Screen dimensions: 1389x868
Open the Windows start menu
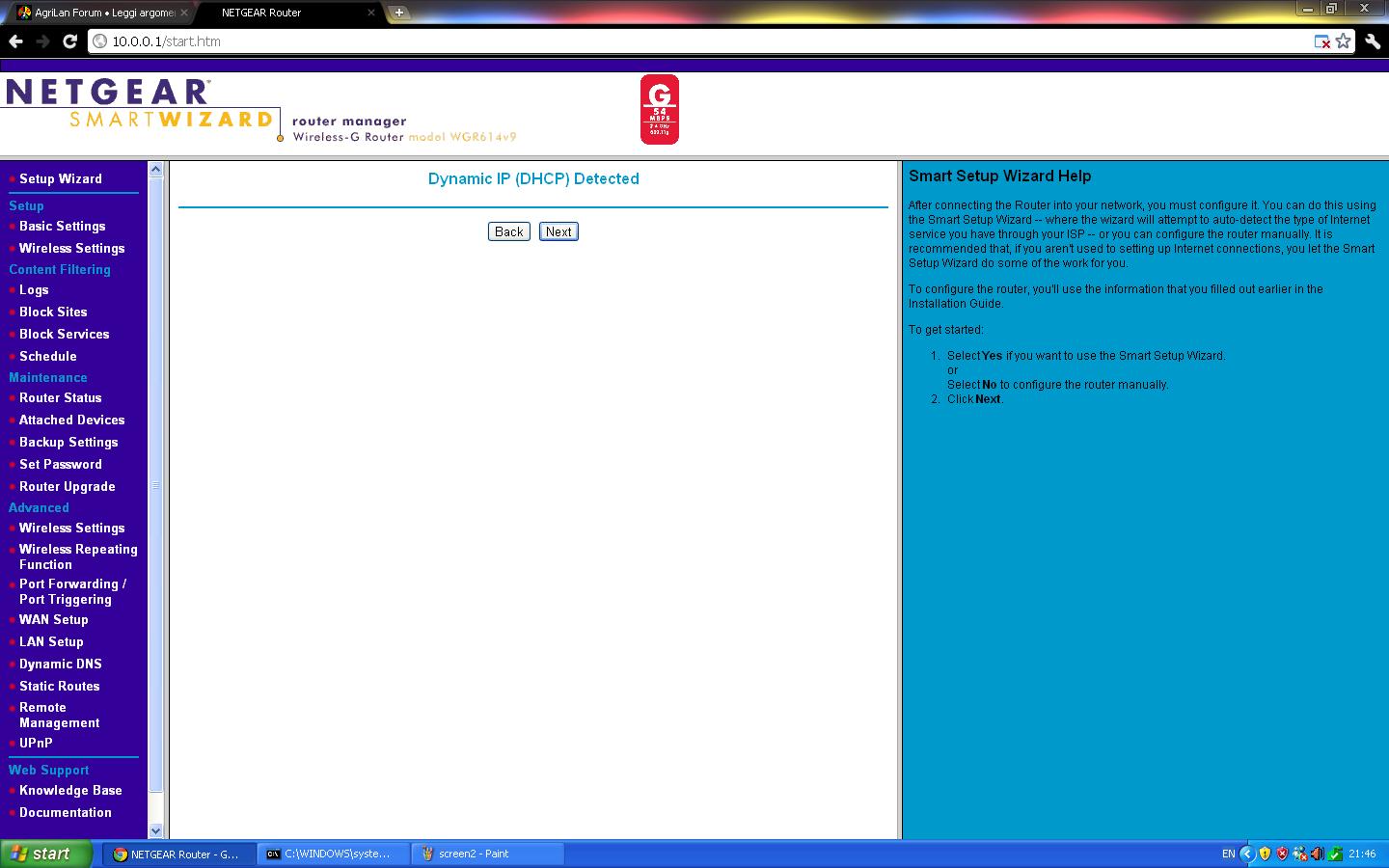click(46, 854)
